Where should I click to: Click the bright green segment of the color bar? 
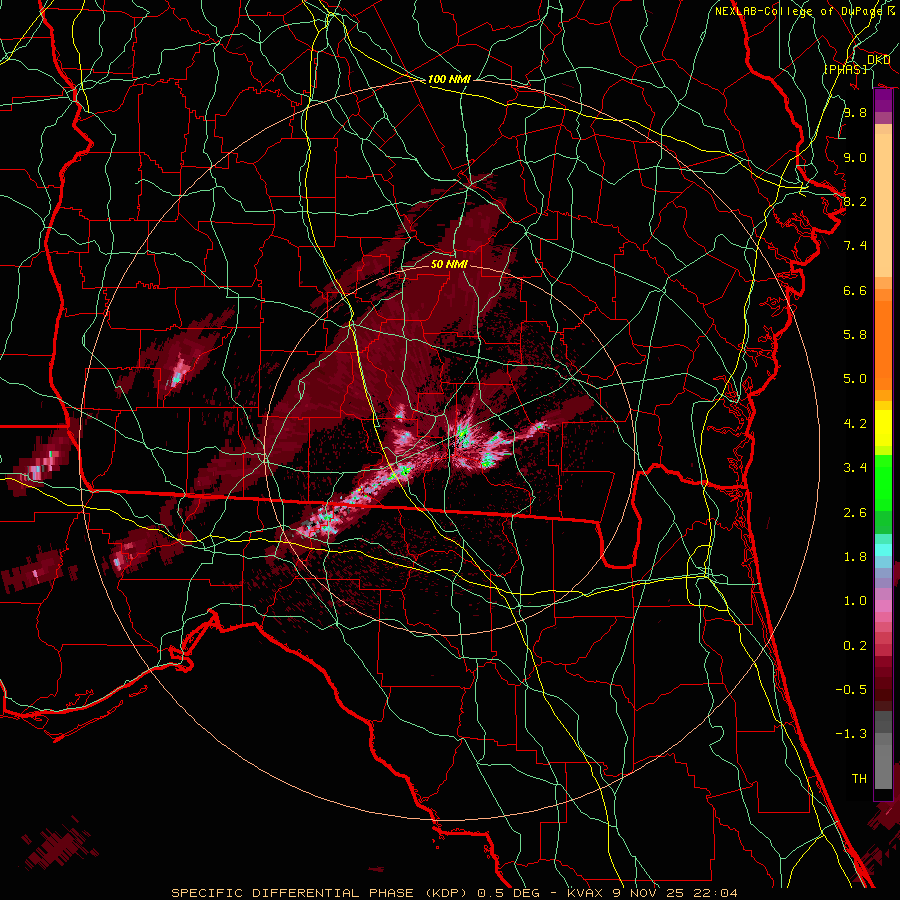tap(883, 483)
